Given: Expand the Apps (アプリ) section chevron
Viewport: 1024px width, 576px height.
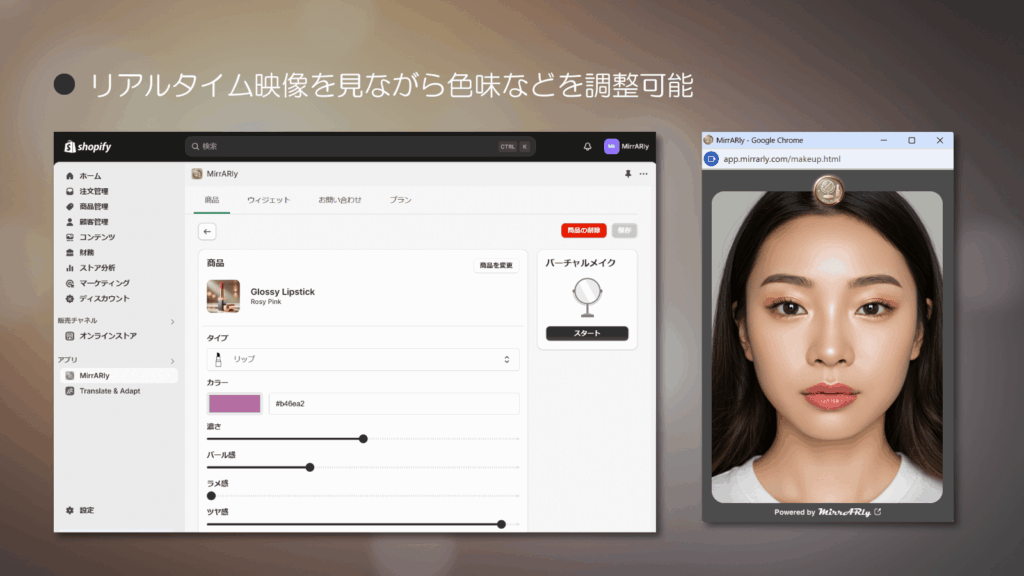Looking at the screenshot, I should pyautogui.click(x=172, y=360).
